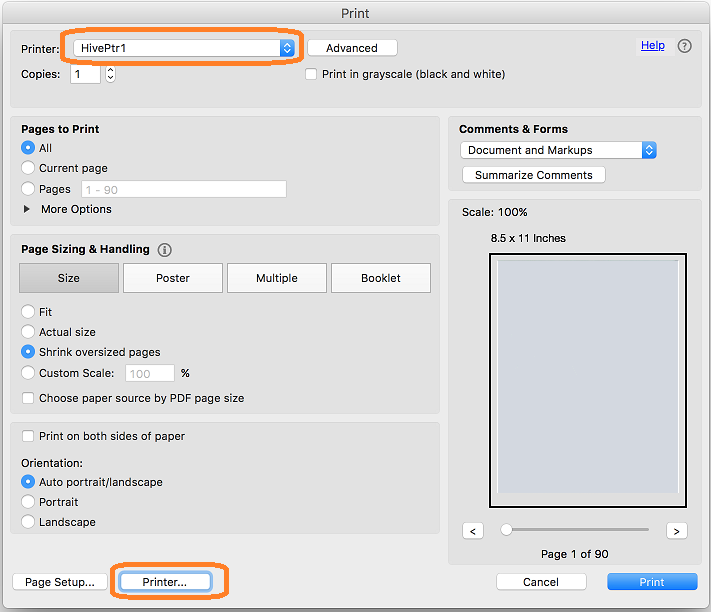Choose Actual size option
Image resolution: width=711 pixels, height=612 pixels.
tap(28, 331)
